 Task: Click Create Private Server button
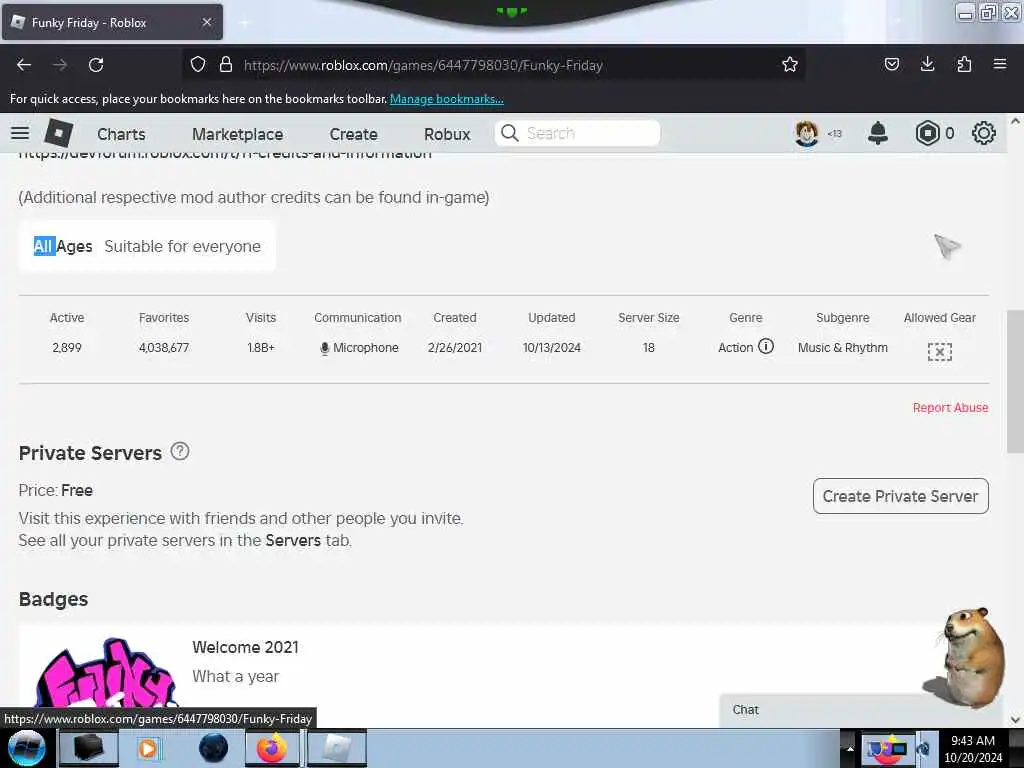[901, 496]
